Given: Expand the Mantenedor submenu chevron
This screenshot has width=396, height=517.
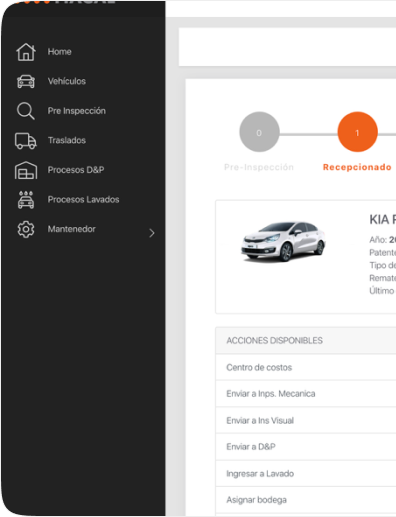Looking at the screenshot, I should [152, 233].
